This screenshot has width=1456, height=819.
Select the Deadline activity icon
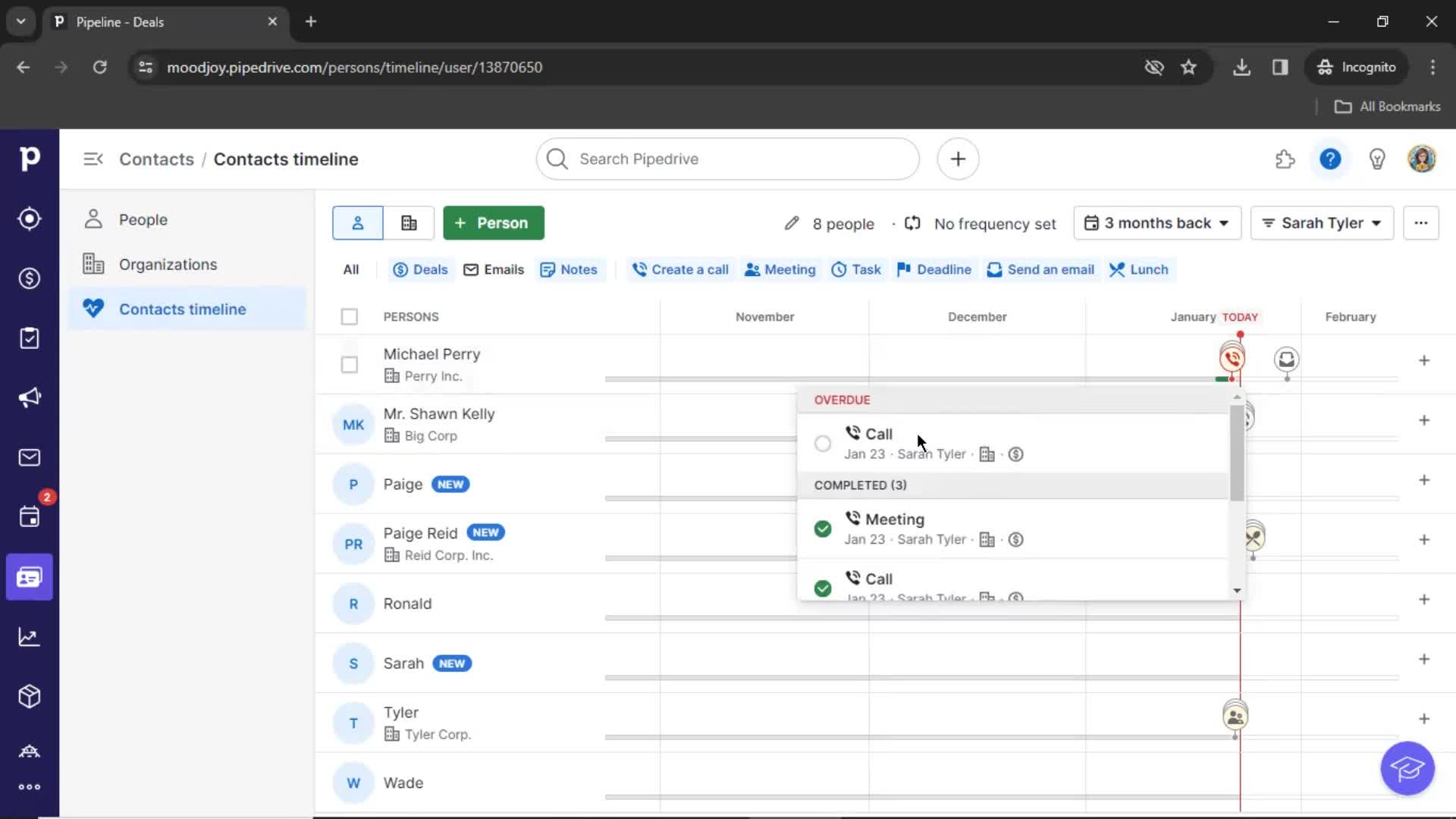click(x=902, y=269)
